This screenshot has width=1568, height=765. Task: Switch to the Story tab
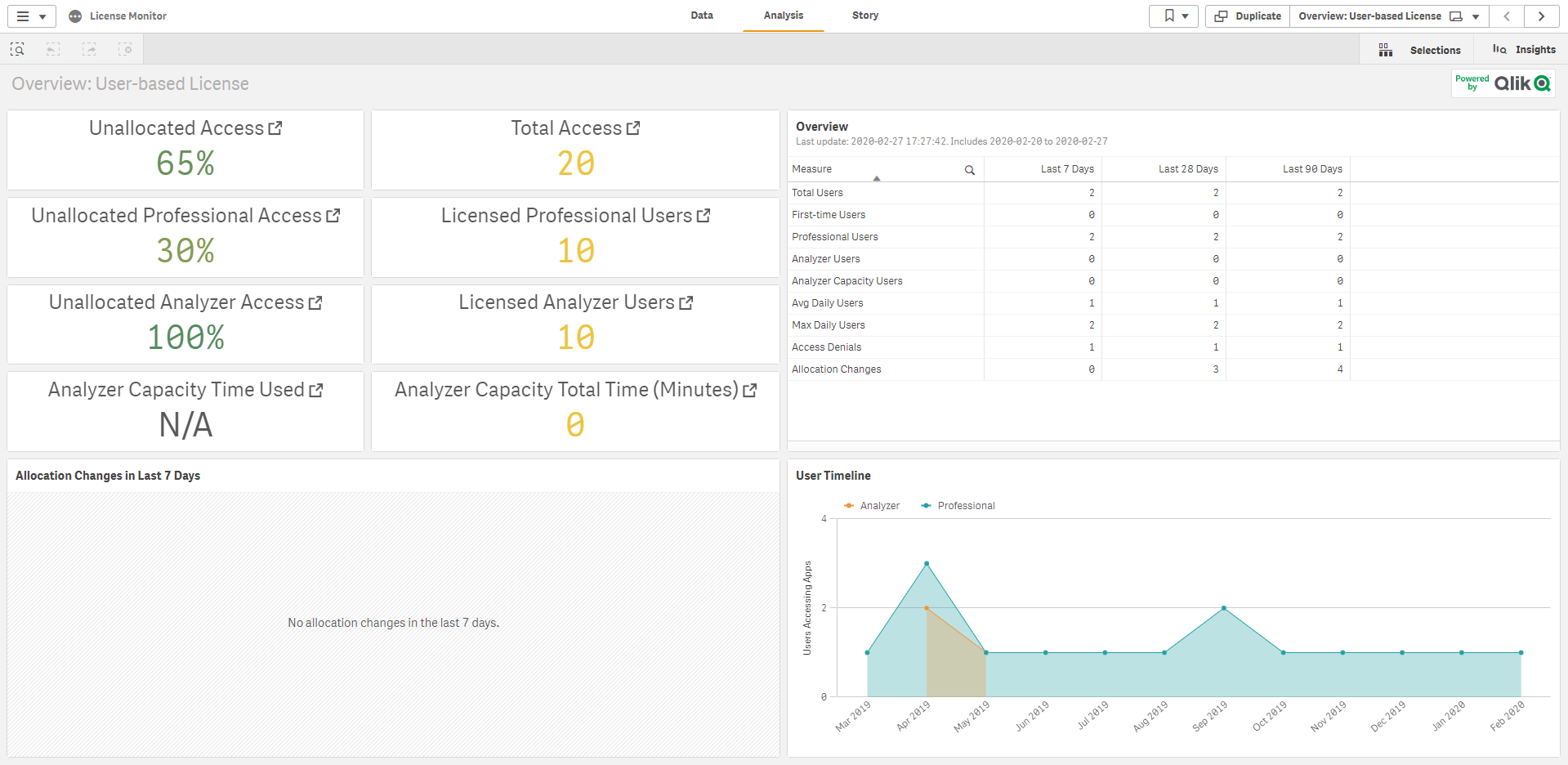click(x=864, y=16)
